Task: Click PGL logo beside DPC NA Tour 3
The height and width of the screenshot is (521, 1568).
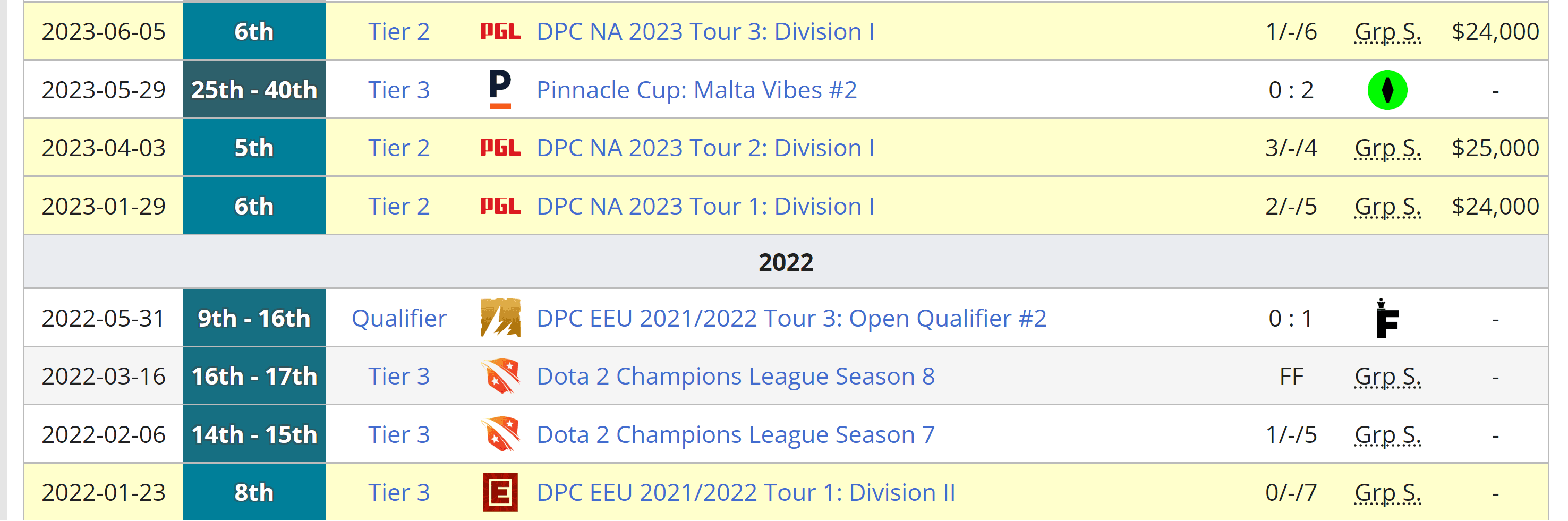Action: pyautogui.click(x=500, y=32)
